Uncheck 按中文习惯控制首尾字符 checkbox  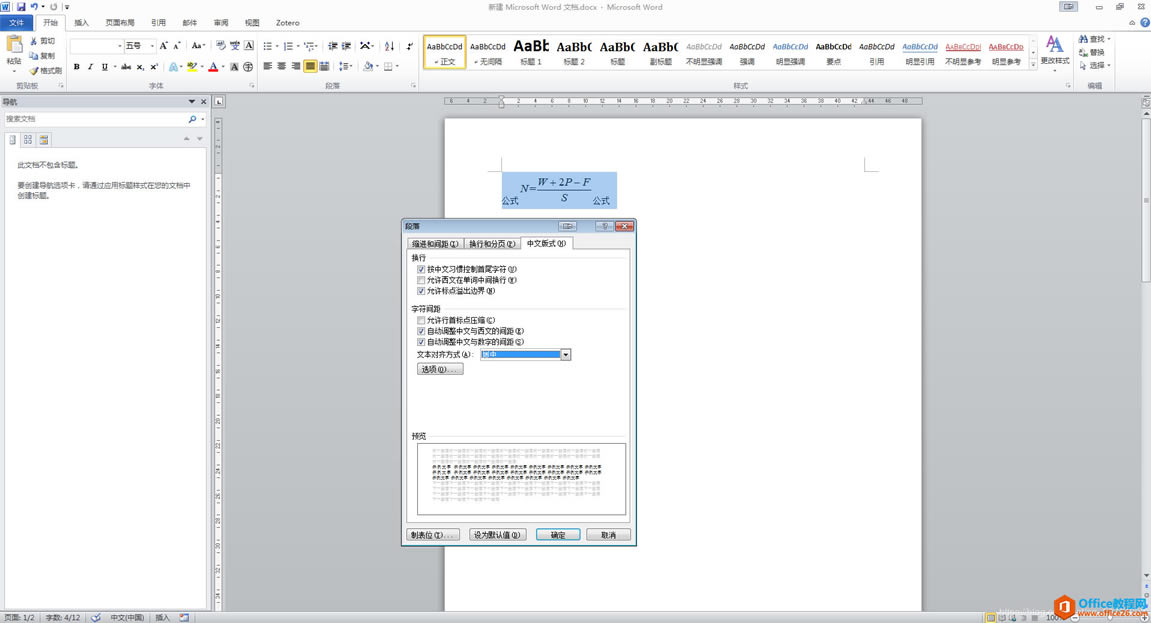tap(422, 270)
